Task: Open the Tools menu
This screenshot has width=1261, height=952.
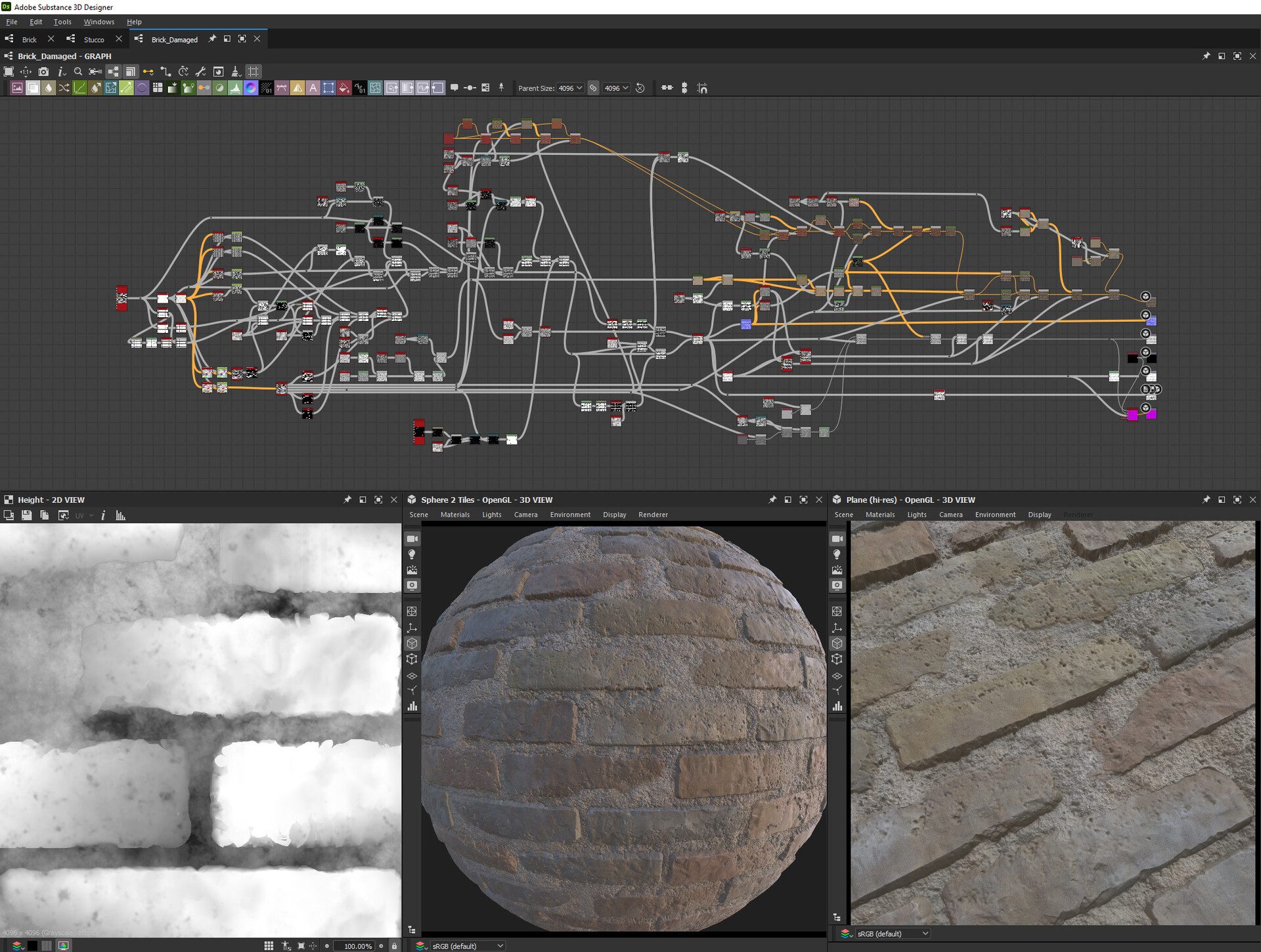Action: coord(62,22)
